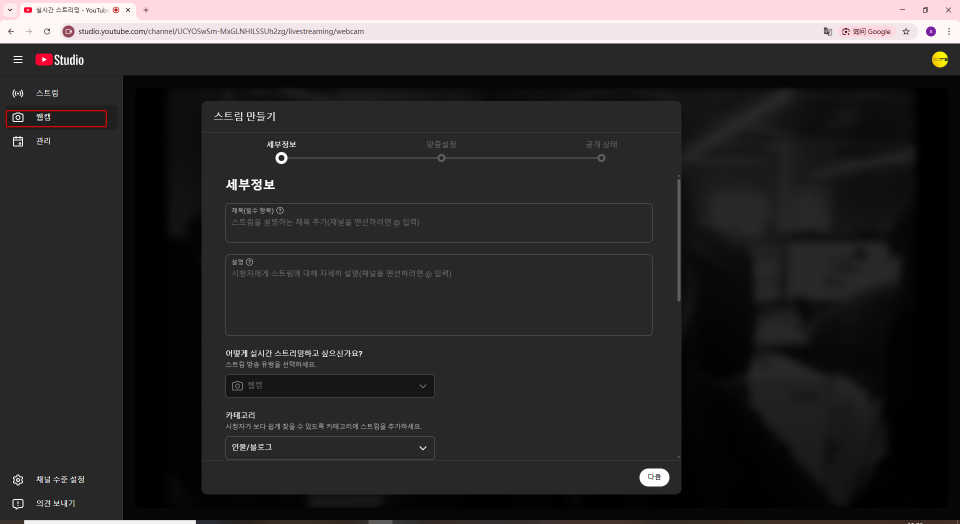Viewport: 960px width, 524px height.
Task: Open the yellow channel avatar menu
Action: [939, 60]
